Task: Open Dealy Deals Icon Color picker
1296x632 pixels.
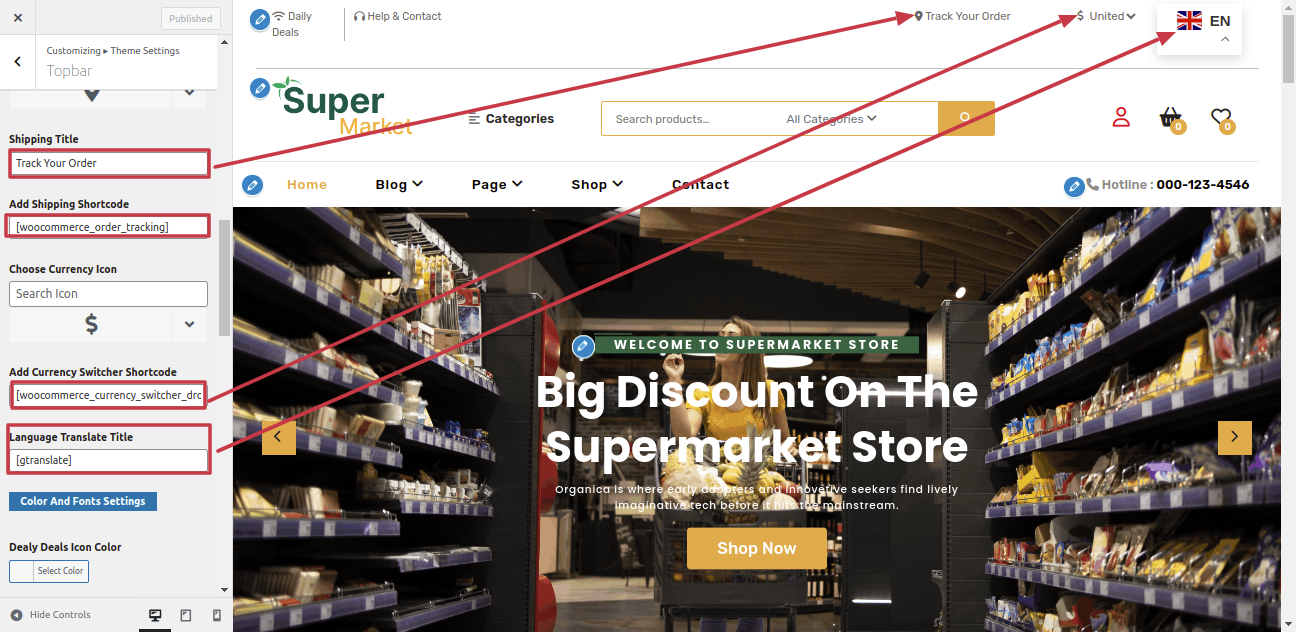Action: point(49,571)
